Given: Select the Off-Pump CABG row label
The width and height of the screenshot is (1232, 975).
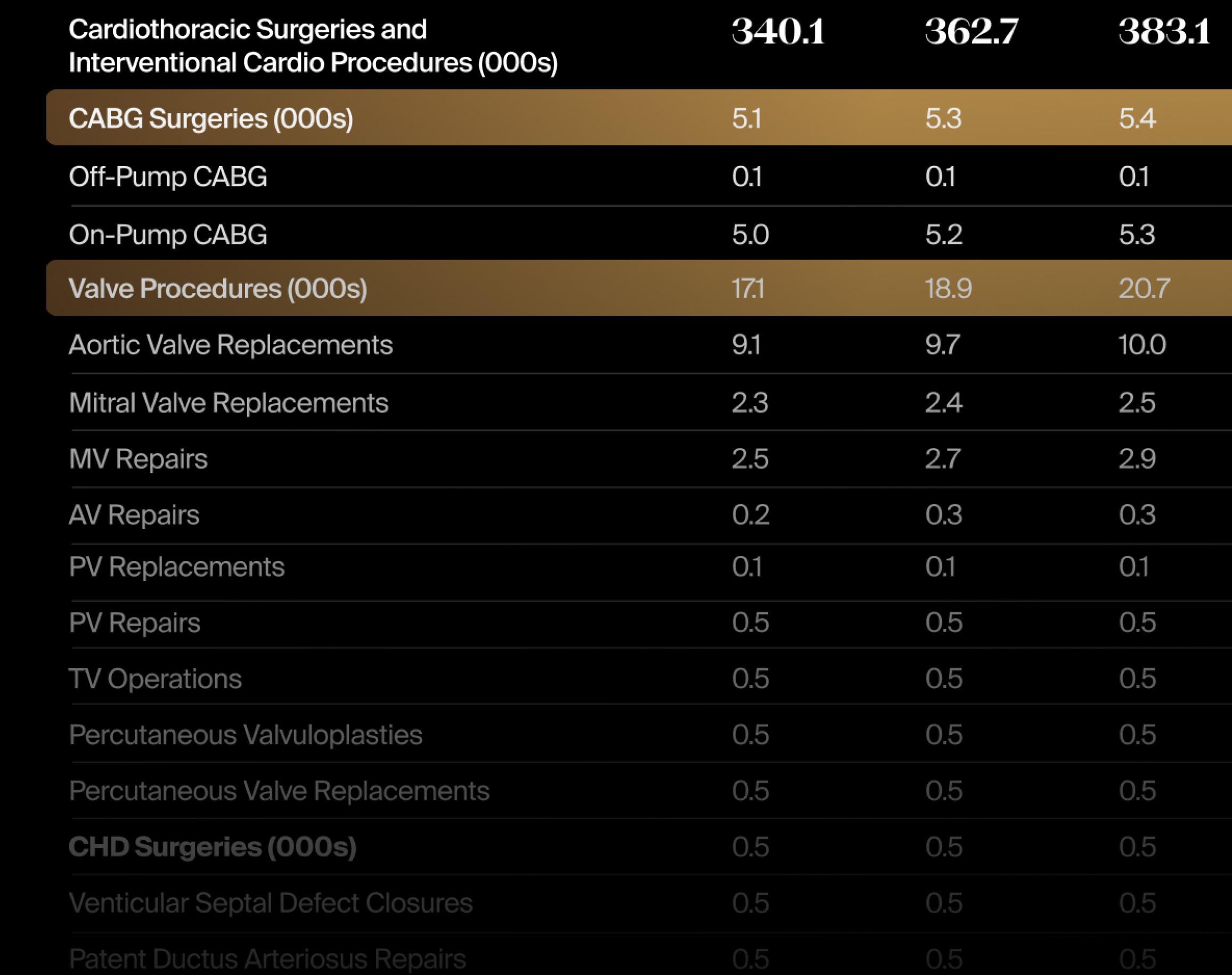Looking at the screenshot, I should click(x=168, y=176).
